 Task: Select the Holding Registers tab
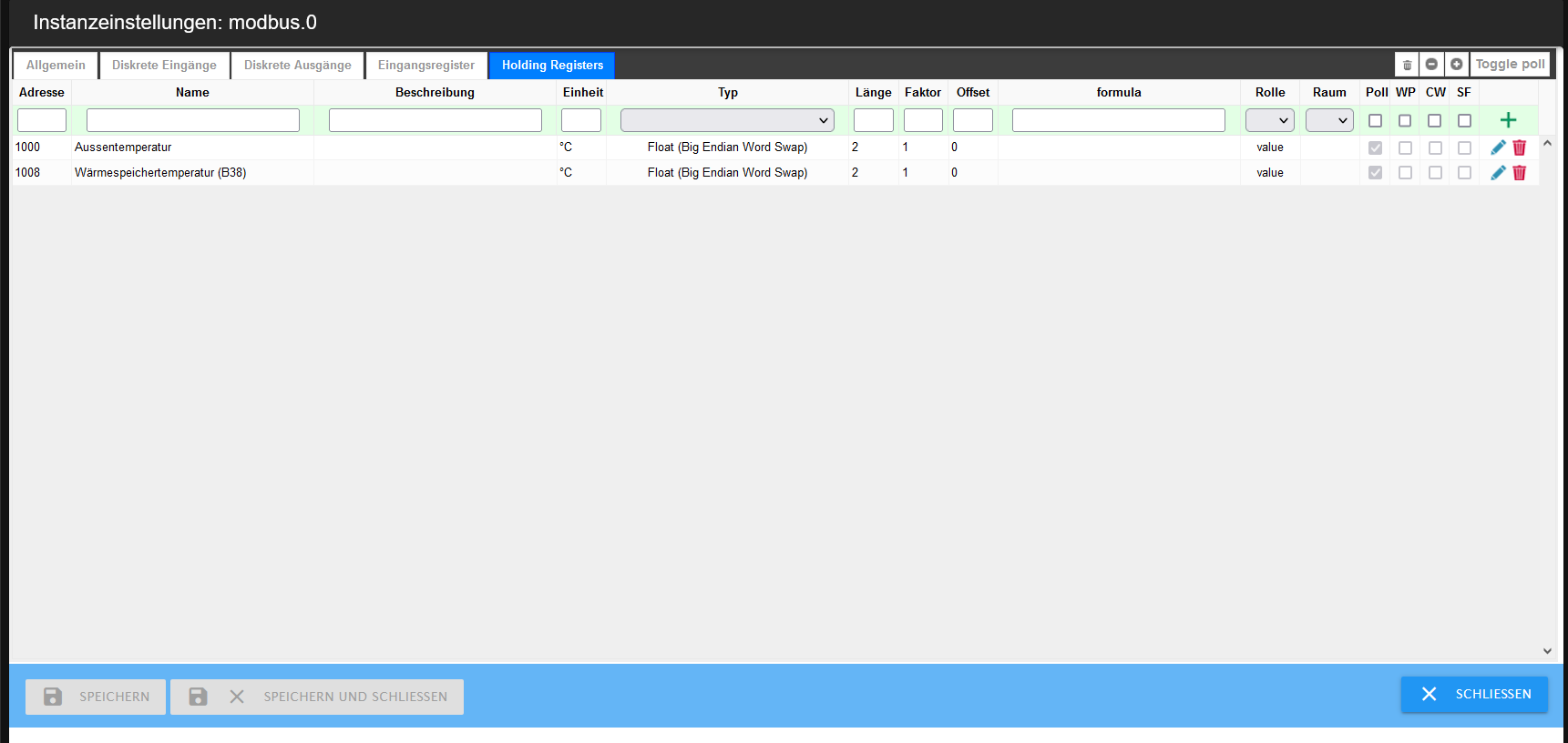coord(552,66)
